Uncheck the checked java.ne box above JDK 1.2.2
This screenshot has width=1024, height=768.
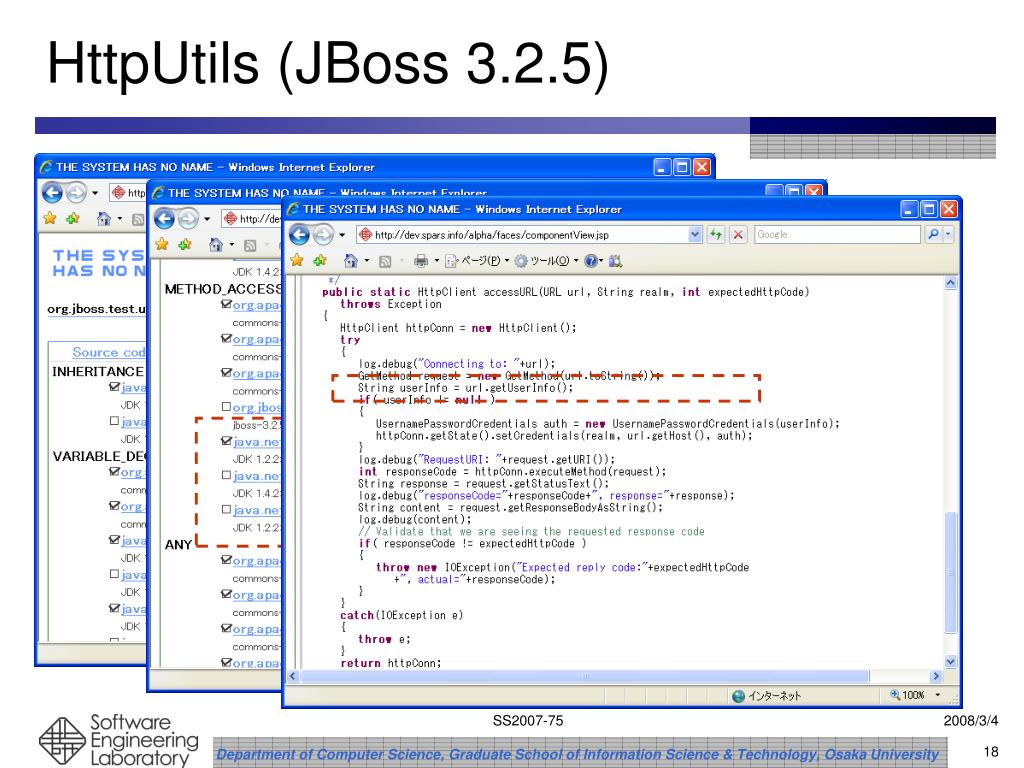(x=226, y=441)
